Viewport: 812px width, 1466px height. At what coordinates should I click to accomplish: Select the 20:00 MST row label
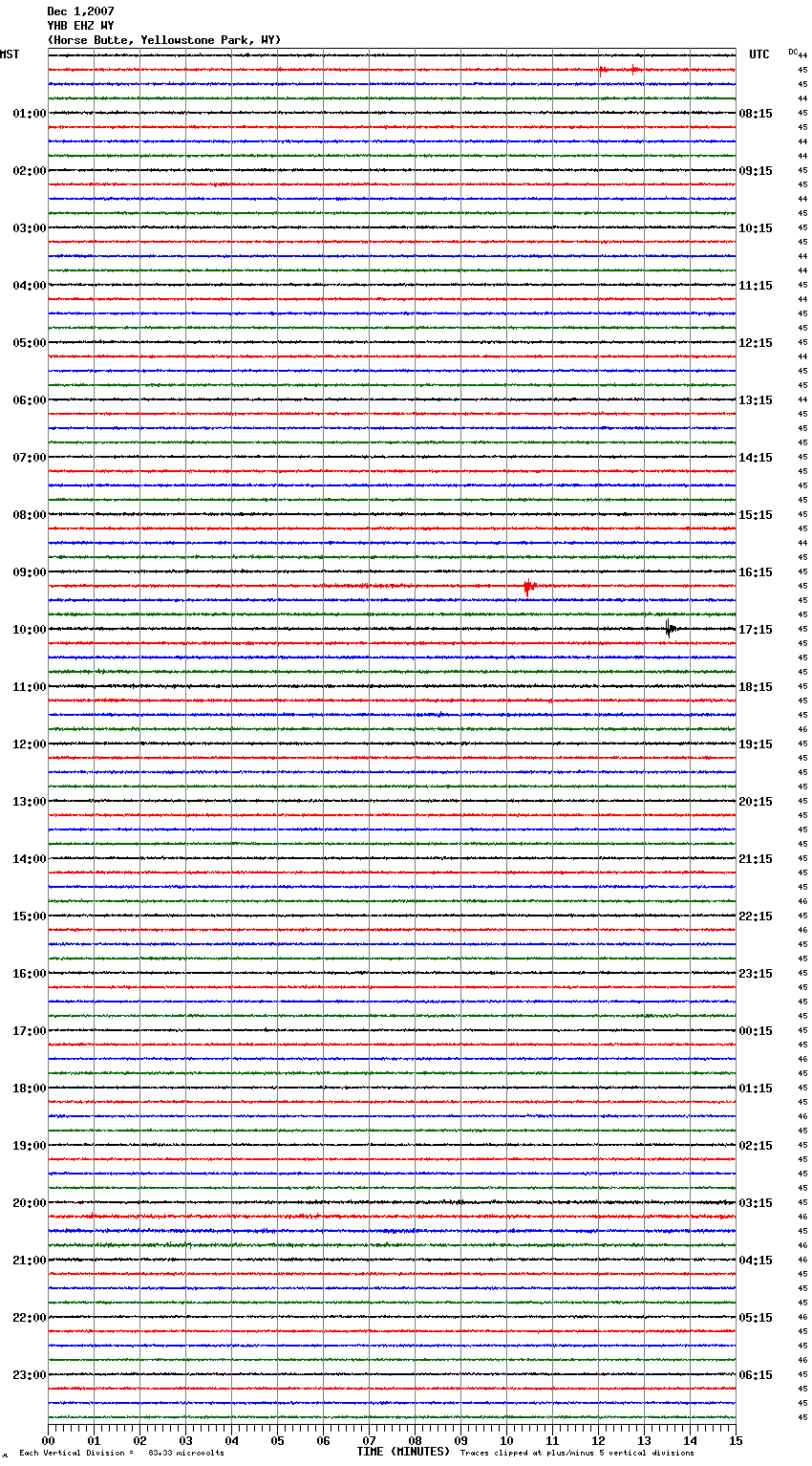pyautogui.click(x=30, y=1203)
